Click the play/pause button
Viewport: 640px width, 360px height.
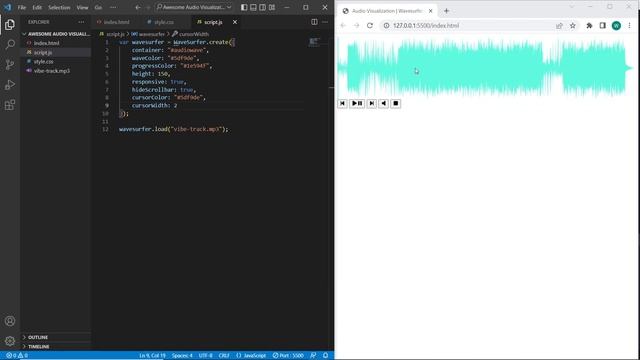click(357, 104)
